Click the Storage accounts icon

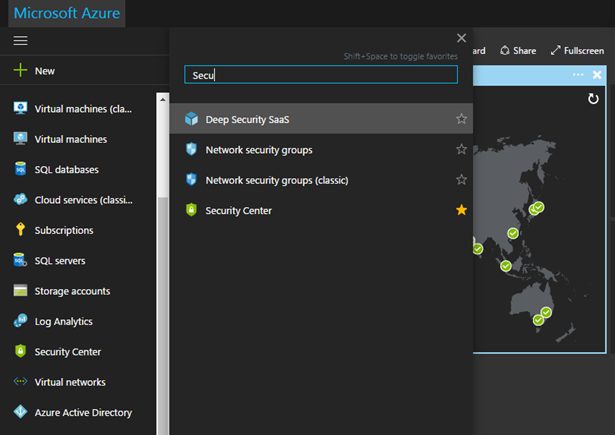coord(20,290)
